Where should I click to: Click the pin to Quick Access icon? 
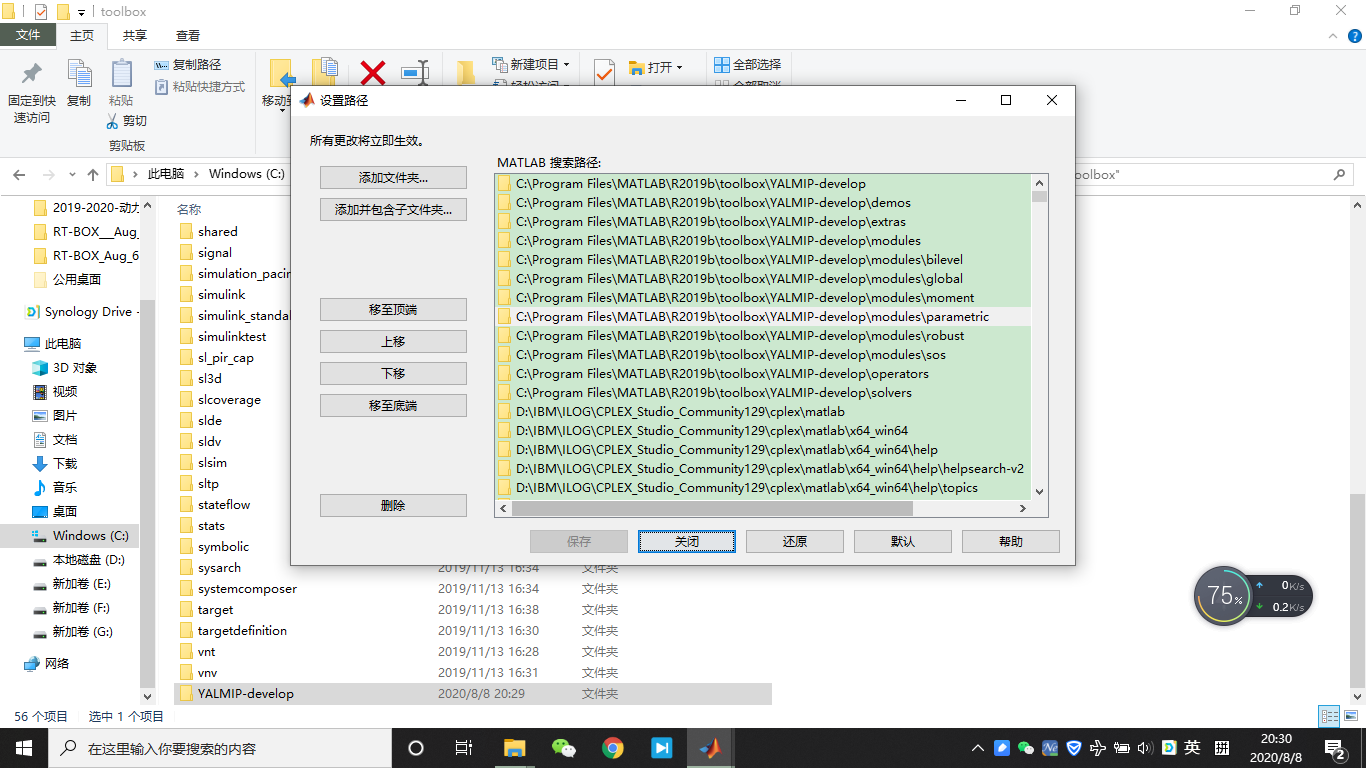pyautogui.click(x=32, y=74)
